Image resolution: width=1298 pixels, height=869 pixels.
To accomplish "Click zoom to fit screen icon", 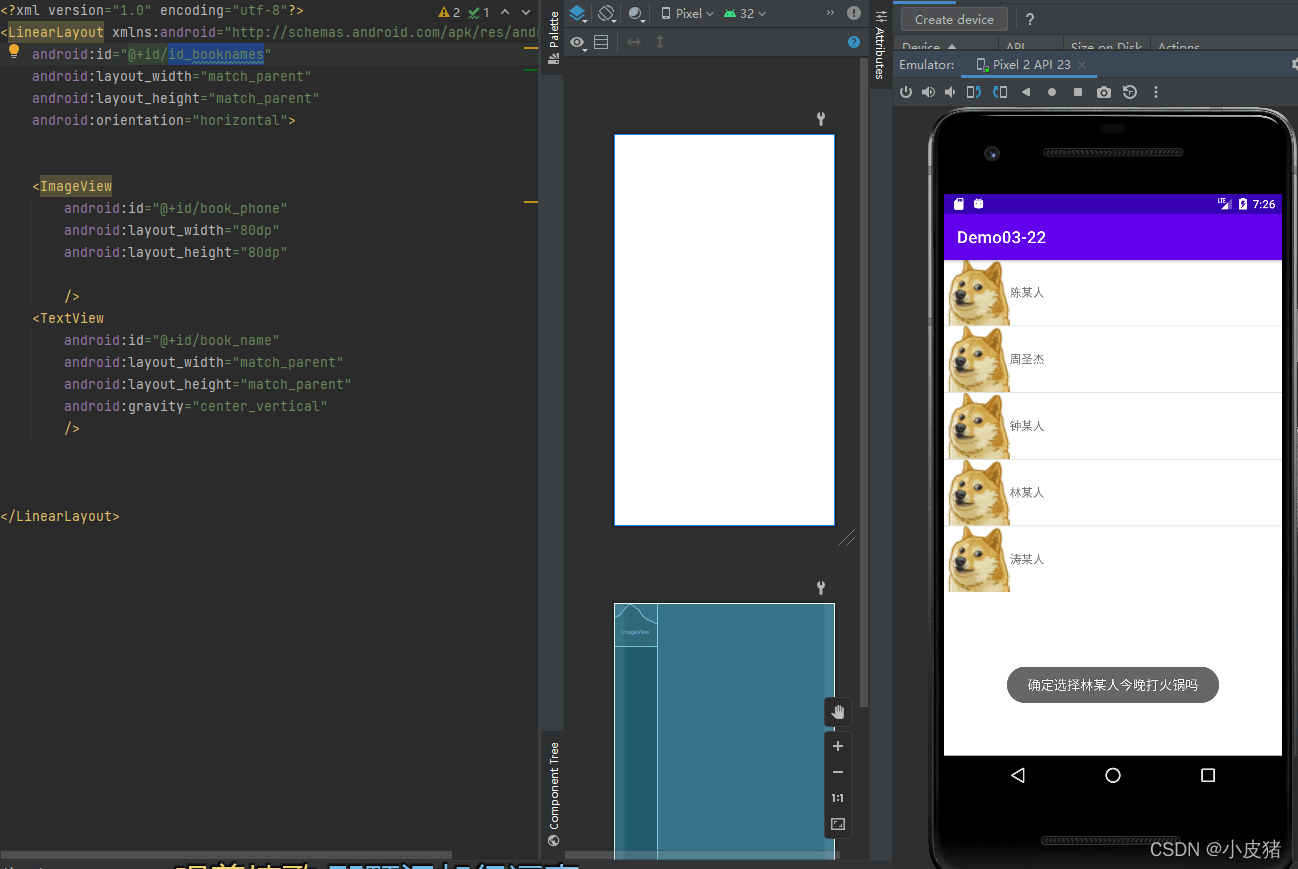I will (838, 824).
